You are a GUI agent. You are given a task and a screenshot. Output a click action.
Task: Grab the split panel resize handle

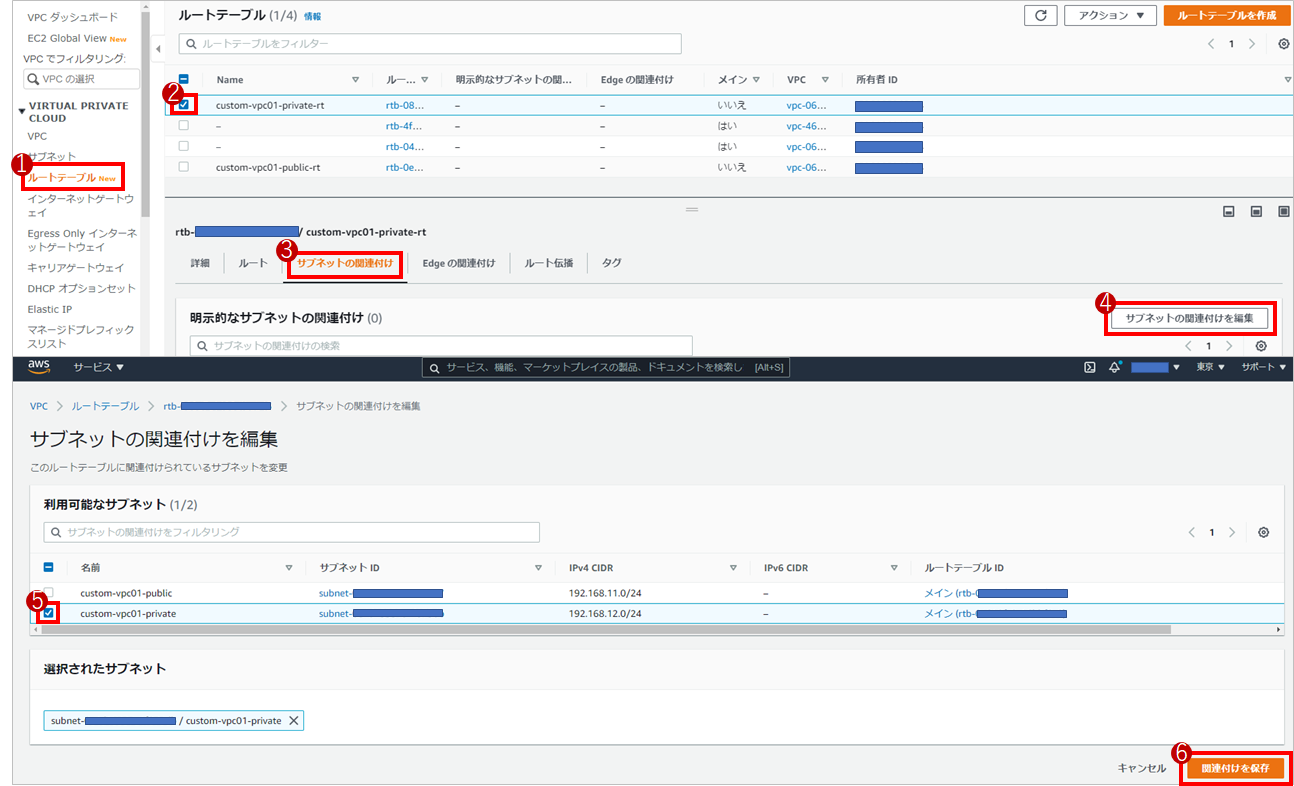tap(691, 209)
